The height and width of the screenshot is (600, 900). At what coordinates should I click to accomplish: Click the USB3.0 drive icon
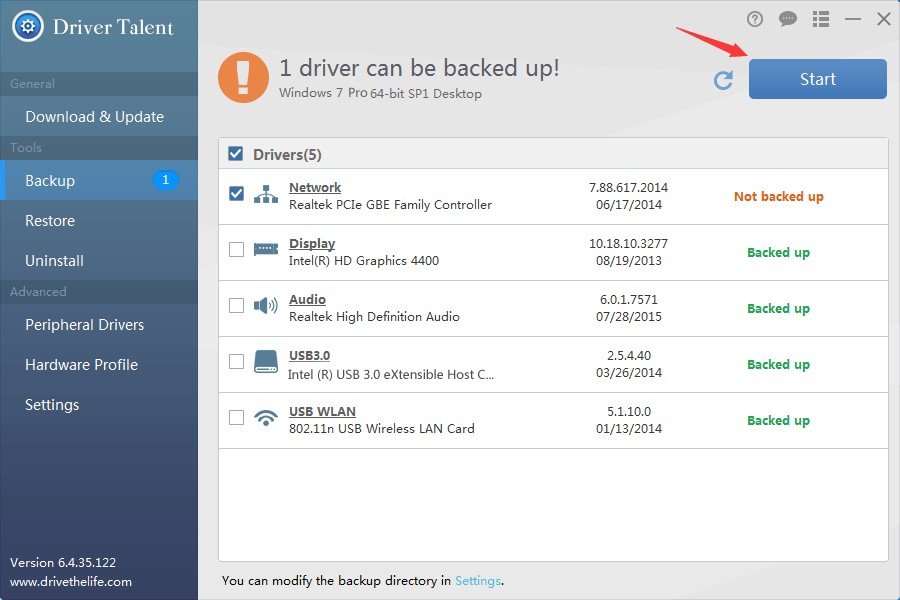click(x=266, y=362)
